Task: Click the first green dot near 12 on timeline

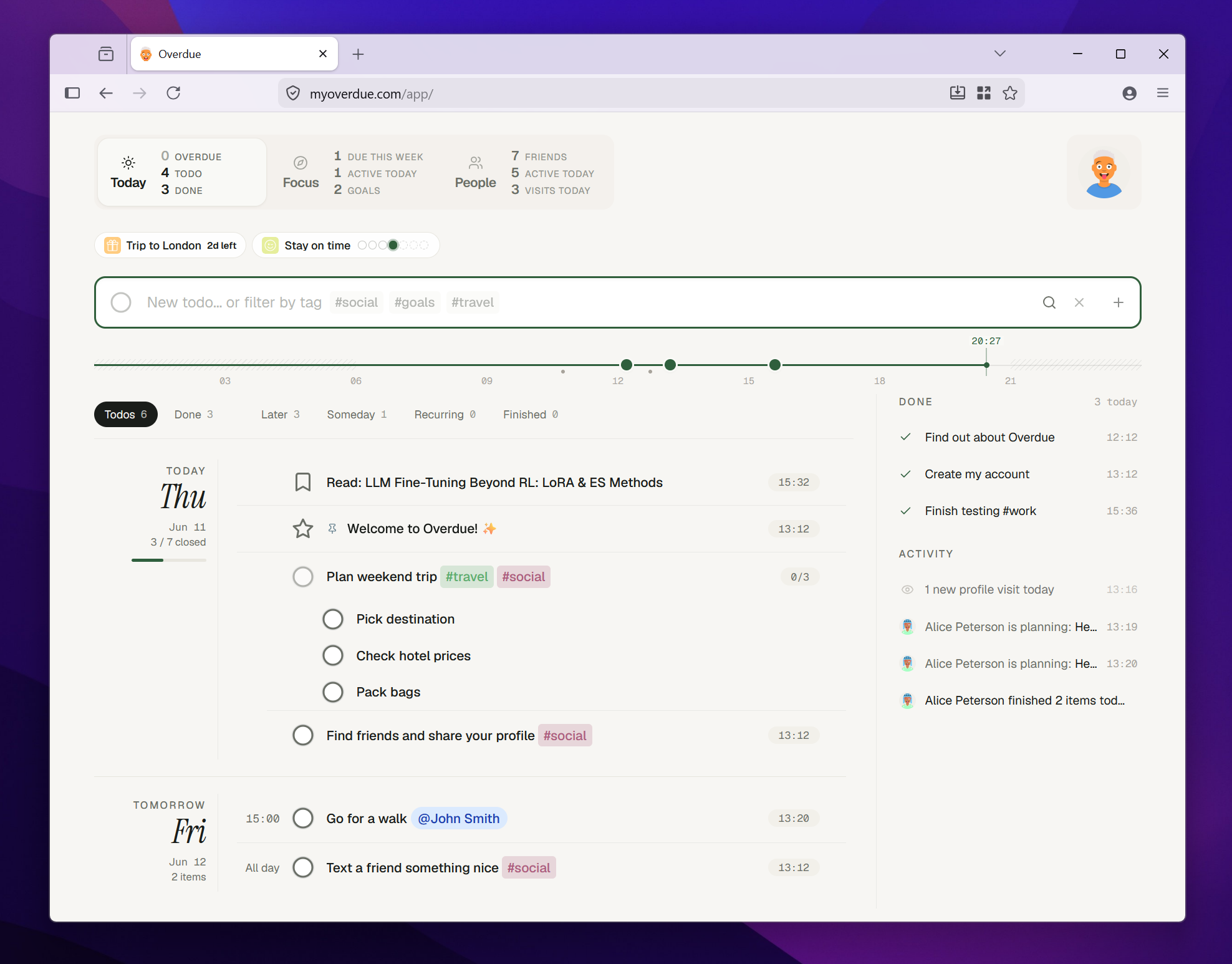Action: (x=627, y=365)
